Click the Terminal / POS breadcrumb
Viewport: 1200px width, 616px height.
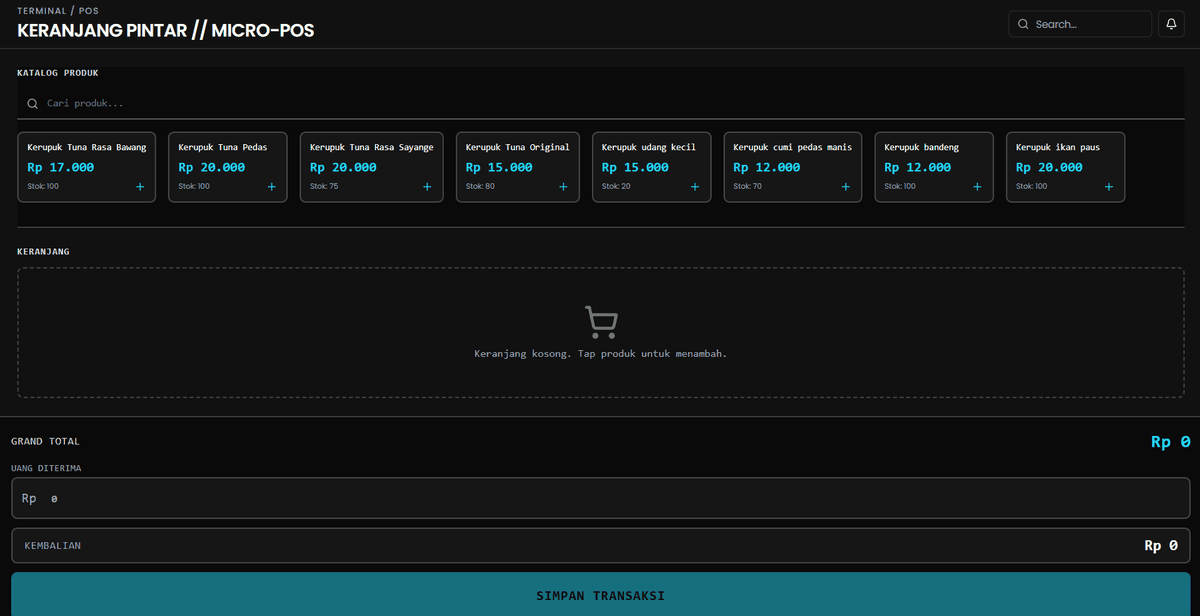pyautogui.click(x=58, y=11)
